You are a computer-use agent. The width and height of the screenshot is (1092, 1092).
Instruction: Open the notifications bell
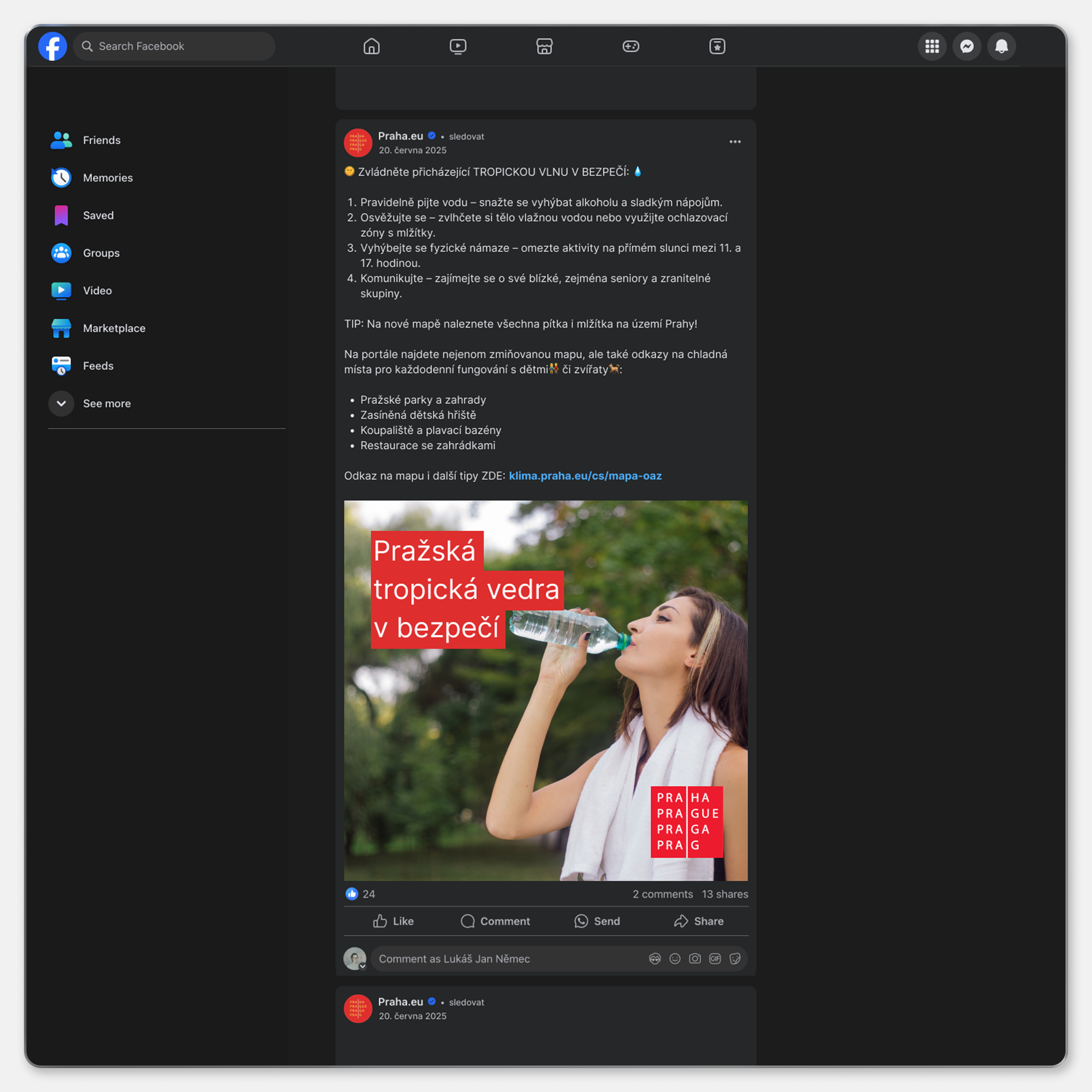(1001, 46)
